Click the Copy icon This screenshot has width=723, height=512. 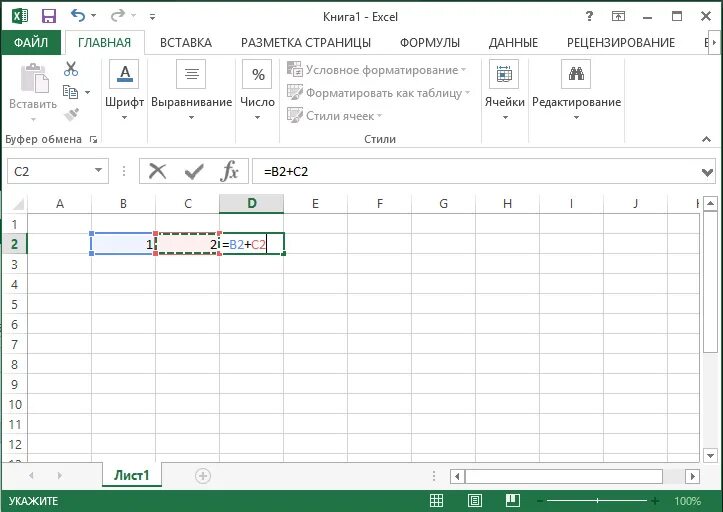[71, 92]
